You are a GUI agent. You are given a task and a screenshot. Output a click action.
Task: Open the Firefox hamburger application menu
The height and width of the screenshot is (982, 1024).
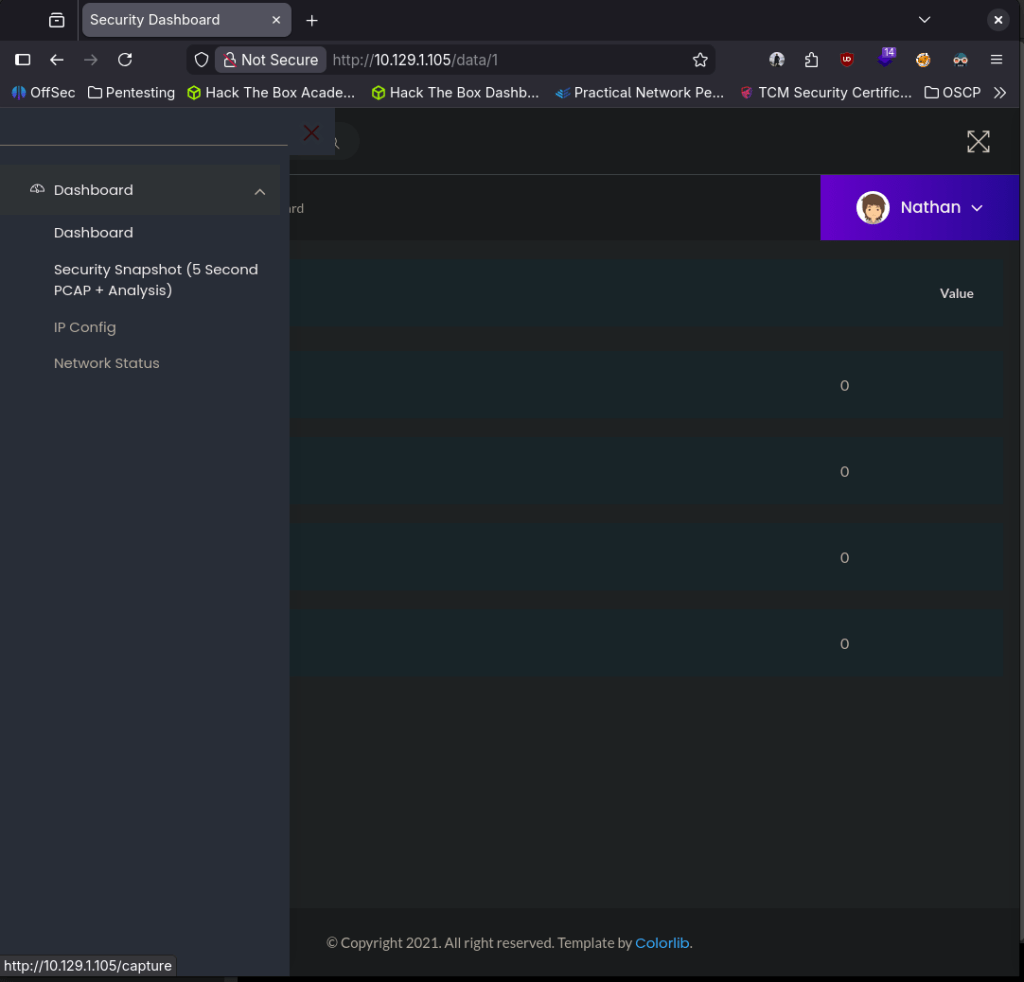pos(996,60)
